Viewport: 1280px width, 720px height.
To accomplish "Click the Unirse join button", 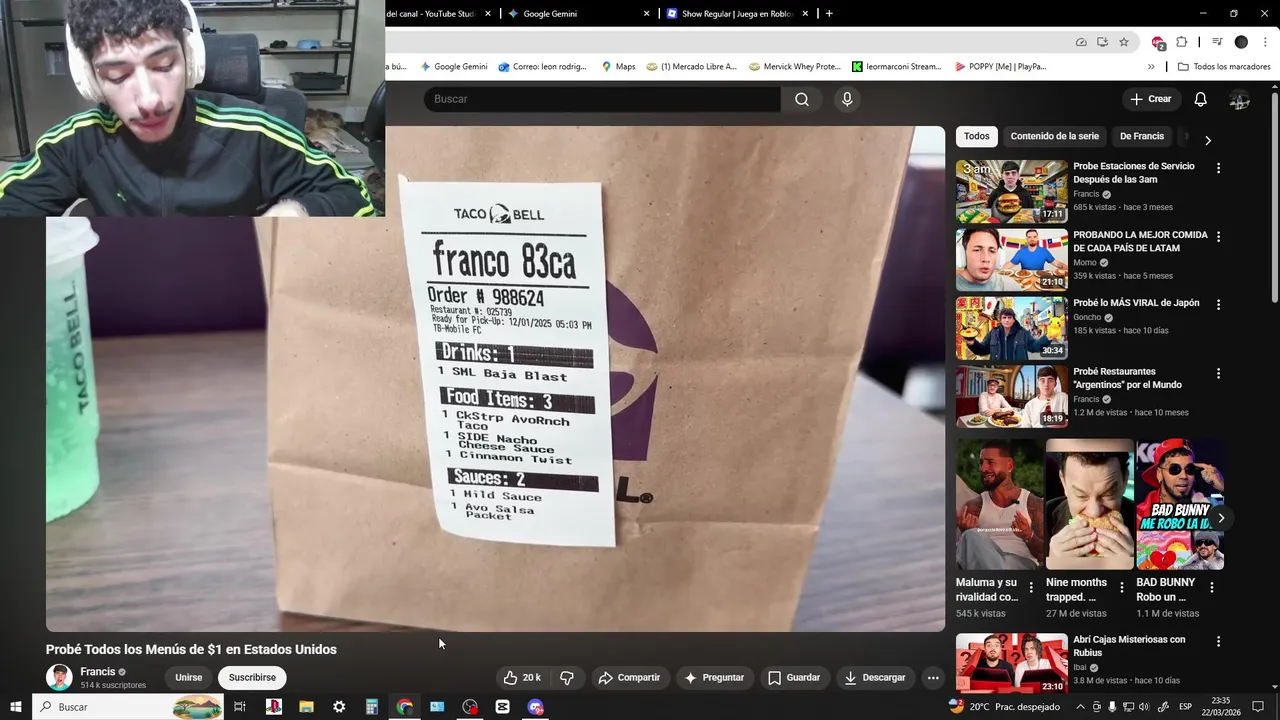I will pyautogui.click(x=189, y=677).
